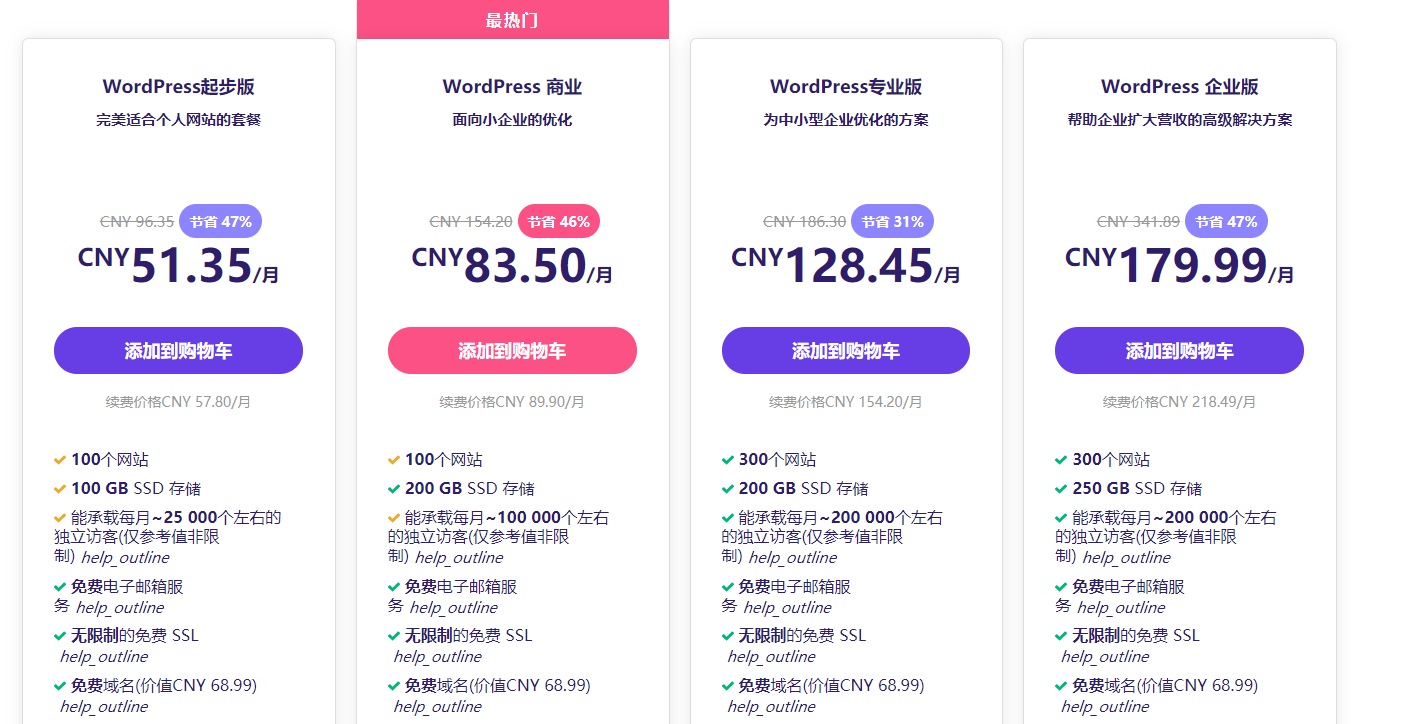Click the CNY83.50 monthly price
Viewport: 1422px width, 724px height.
coord(512,266)
